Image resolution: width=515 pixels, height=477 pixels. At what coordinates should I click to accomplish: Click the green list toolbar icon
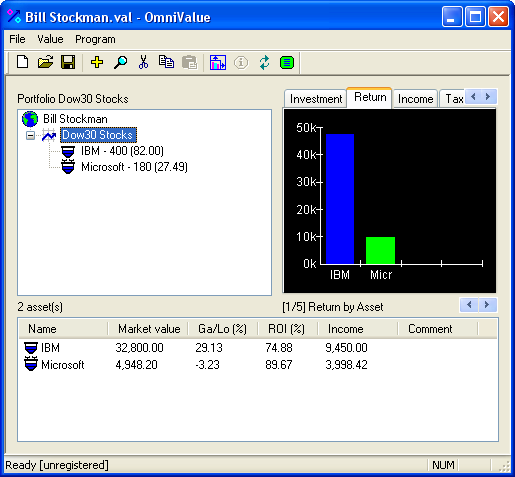click(287, 63)
